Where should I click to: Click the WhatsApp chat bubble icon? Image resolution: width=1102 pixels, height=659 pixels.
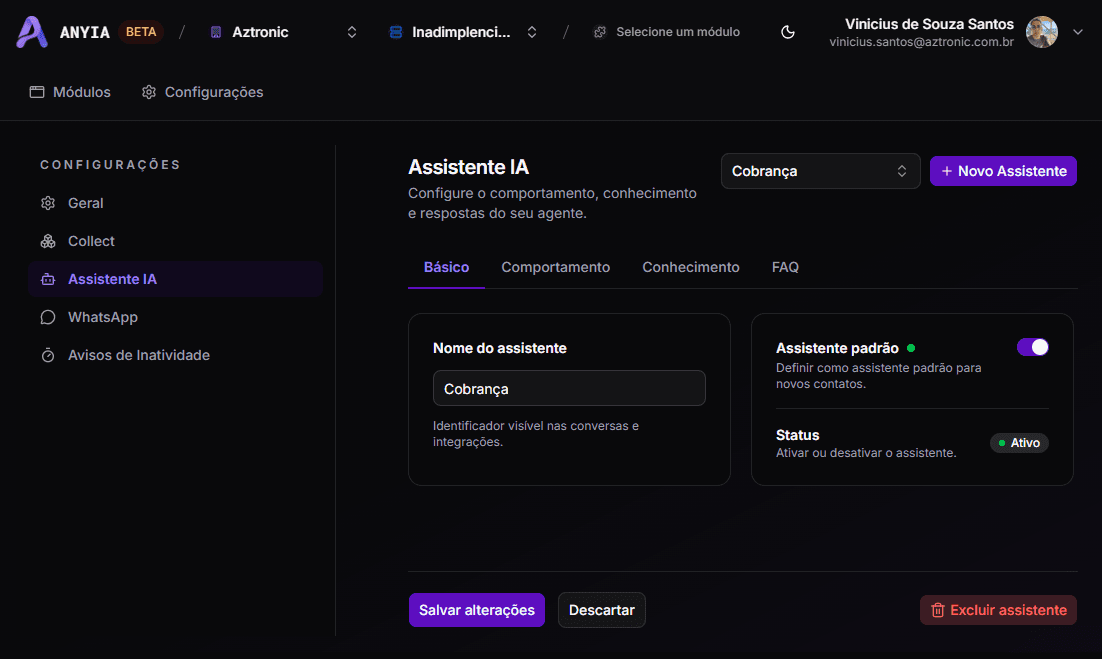coord(48,317)
